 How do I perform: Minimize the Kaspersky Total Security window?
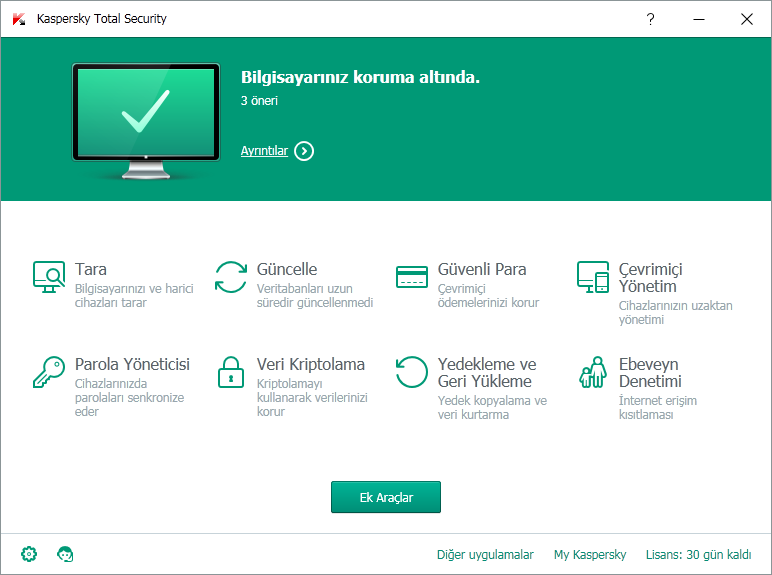tap(699, 19)
